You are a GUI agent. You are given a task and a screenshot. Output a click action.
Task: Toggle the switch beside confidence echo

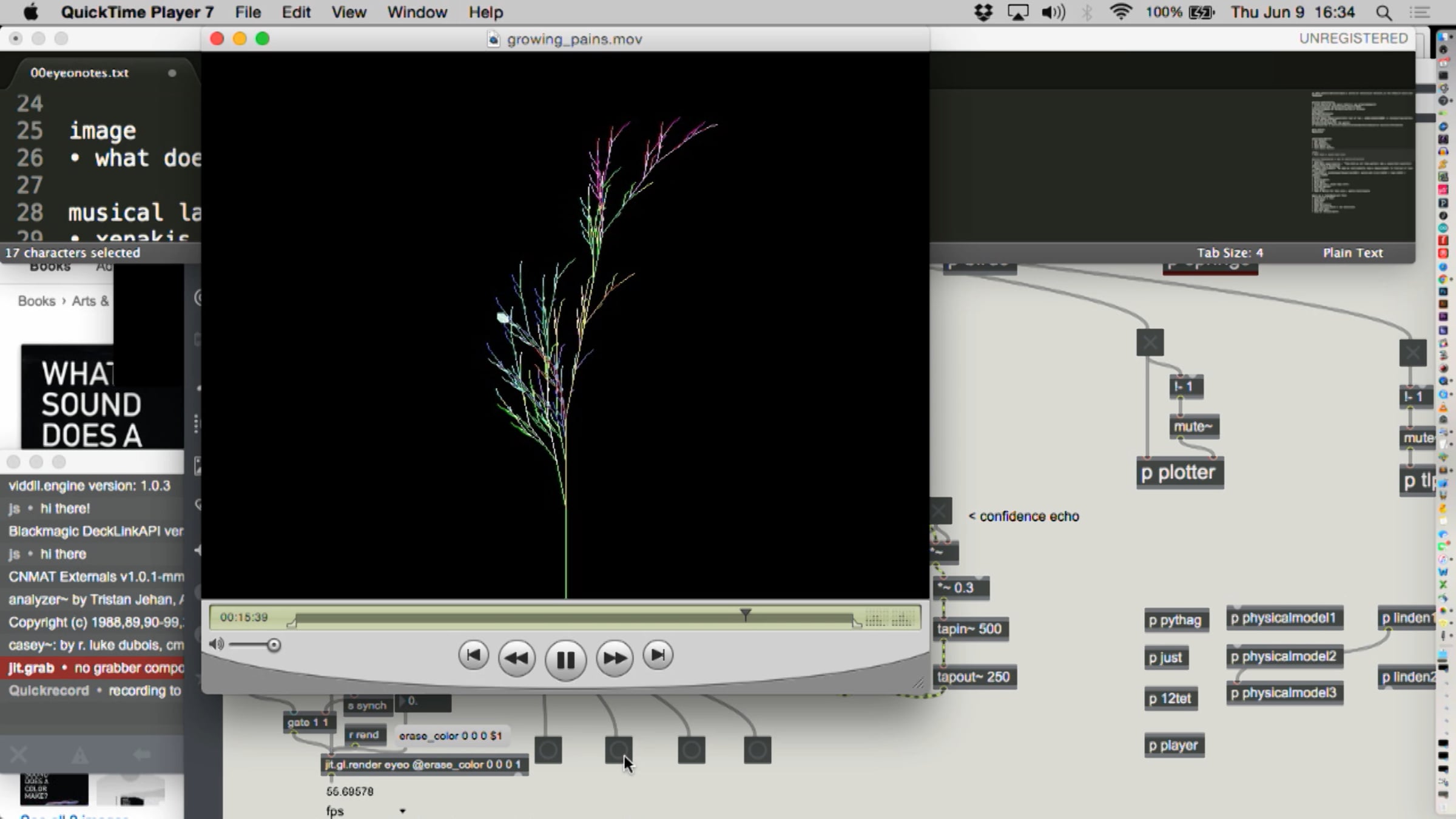940,511
